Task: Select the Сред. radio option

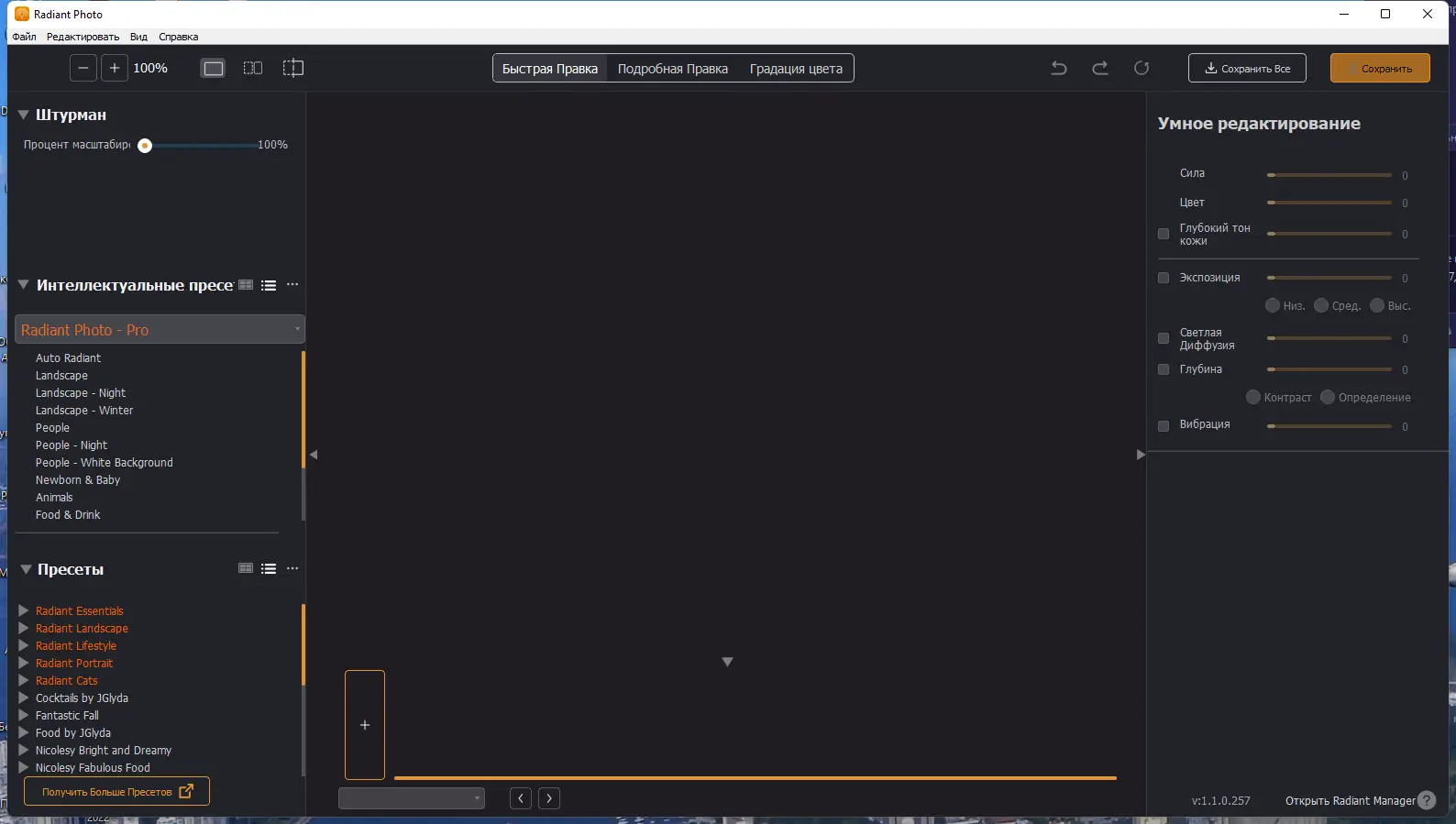Action: coord(1321,305)
